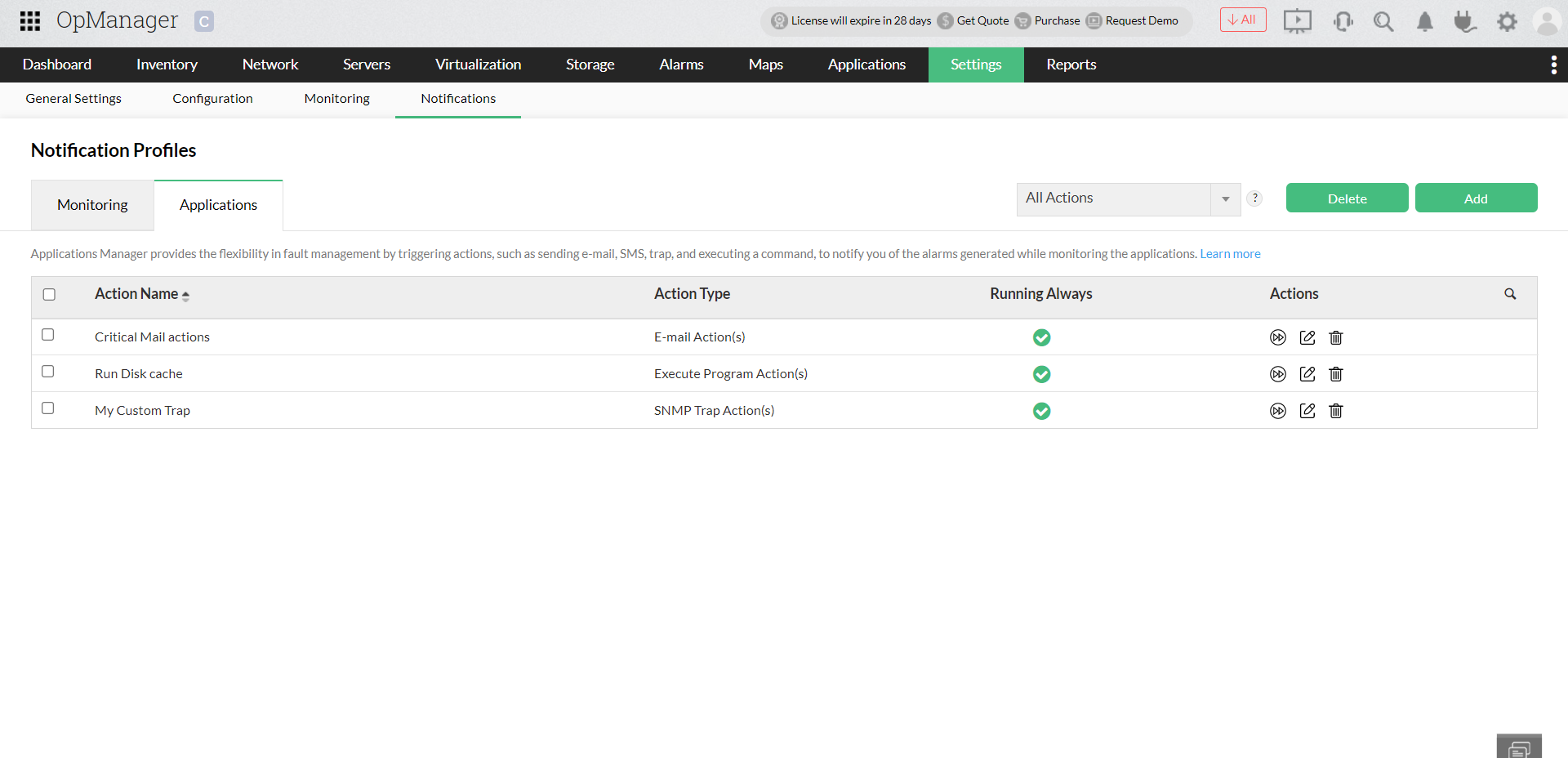Screen dimensions: 1568x758
Task: Open the training videos icon
Action: coord(1297,21)
